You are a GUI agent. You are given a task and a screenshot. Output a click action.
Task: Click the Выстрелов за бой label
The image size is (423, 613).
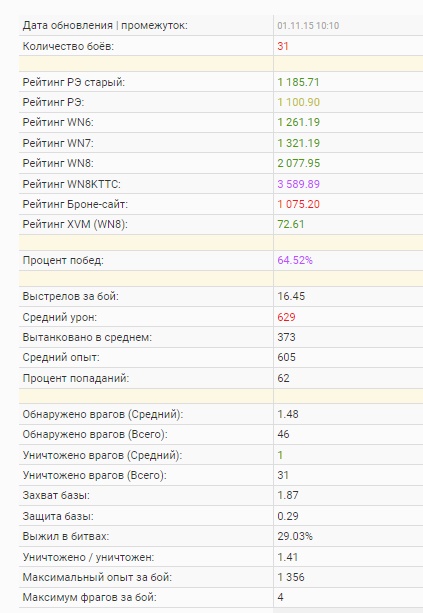click(x=70, y=296)
